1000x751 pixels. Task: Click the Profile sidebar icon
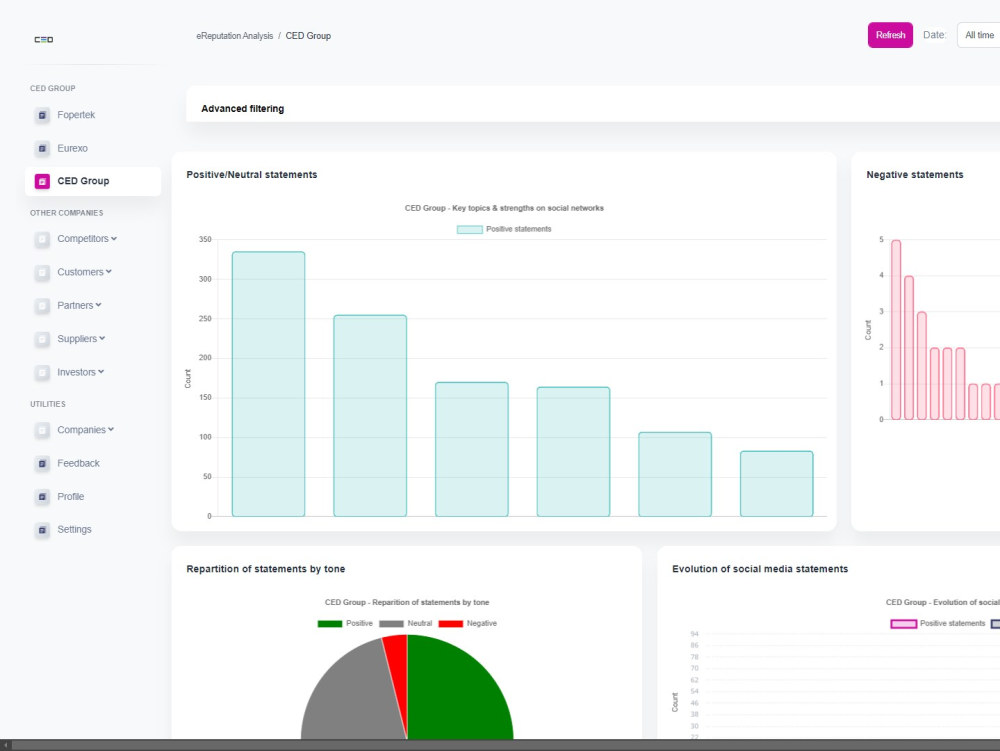pyautogui.click(x=42, y=497)
